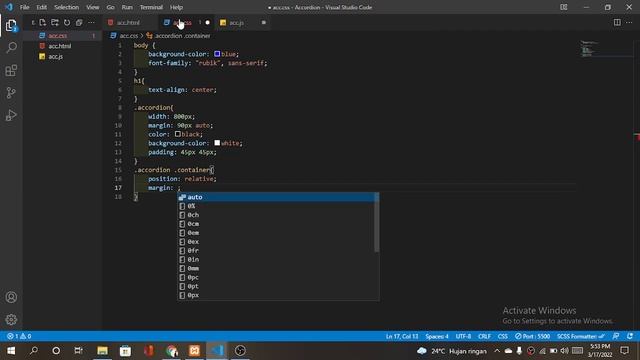
Task: Open white color swatch picker
Action: pos(217,143)
